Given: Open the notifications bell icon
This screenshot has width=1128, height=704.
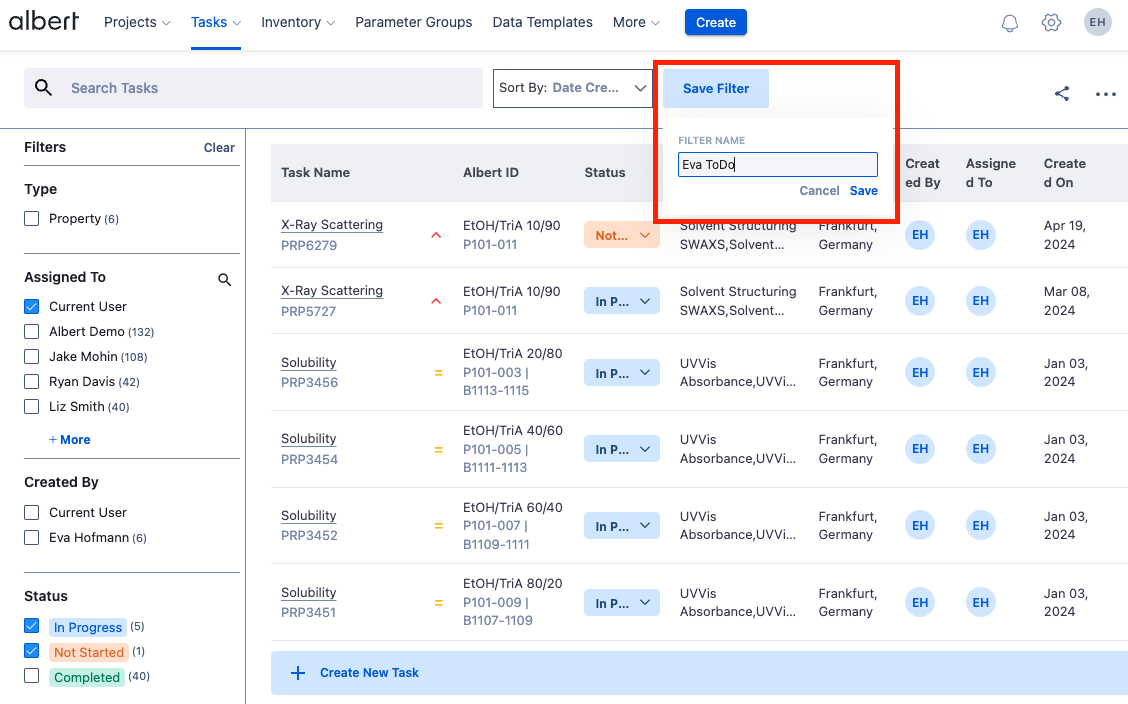Looking at the screenshot, I should coord(1010,23).
